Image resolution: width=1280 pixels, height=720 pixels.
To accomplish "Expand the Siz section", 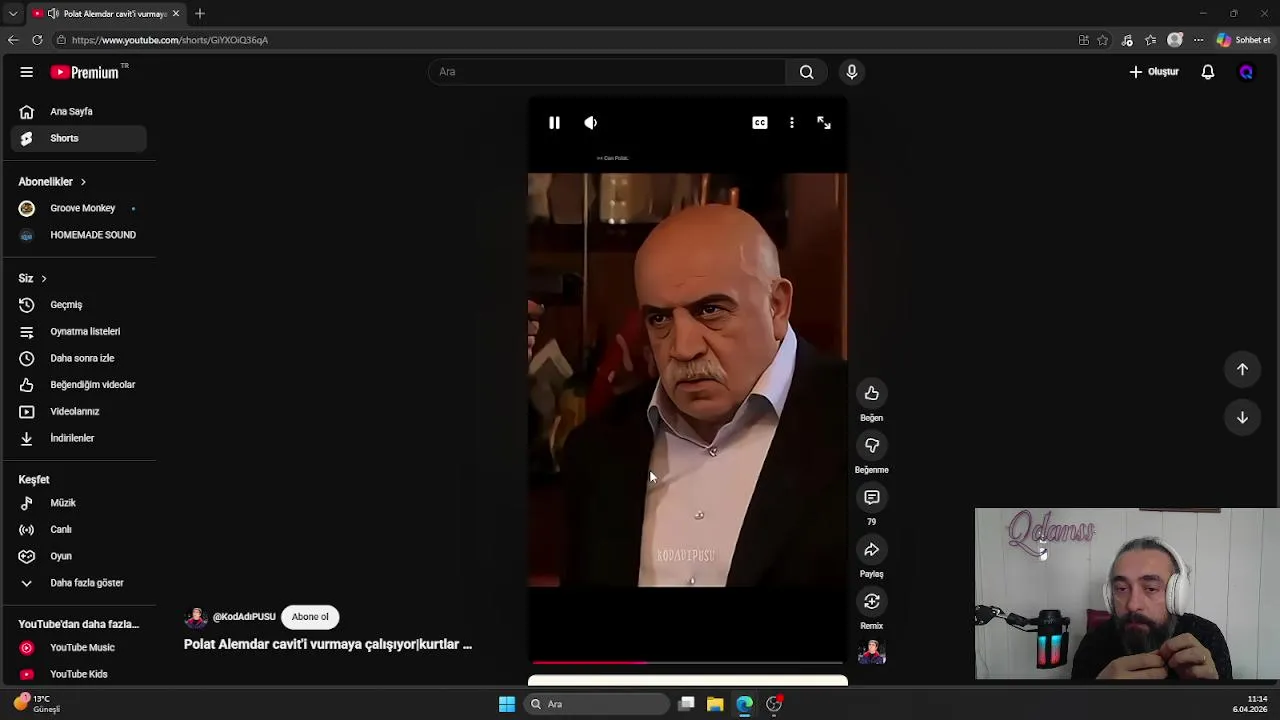I will (32, 278).
